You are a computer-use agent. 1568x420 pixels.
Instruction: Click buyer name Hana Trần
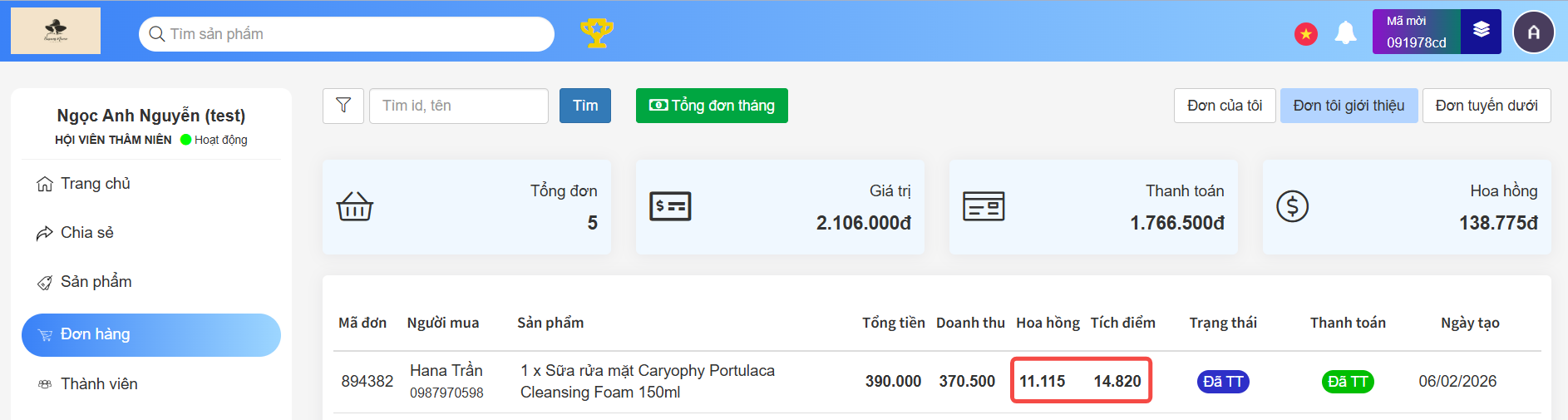pyautogui.click(x=446, y=371)
